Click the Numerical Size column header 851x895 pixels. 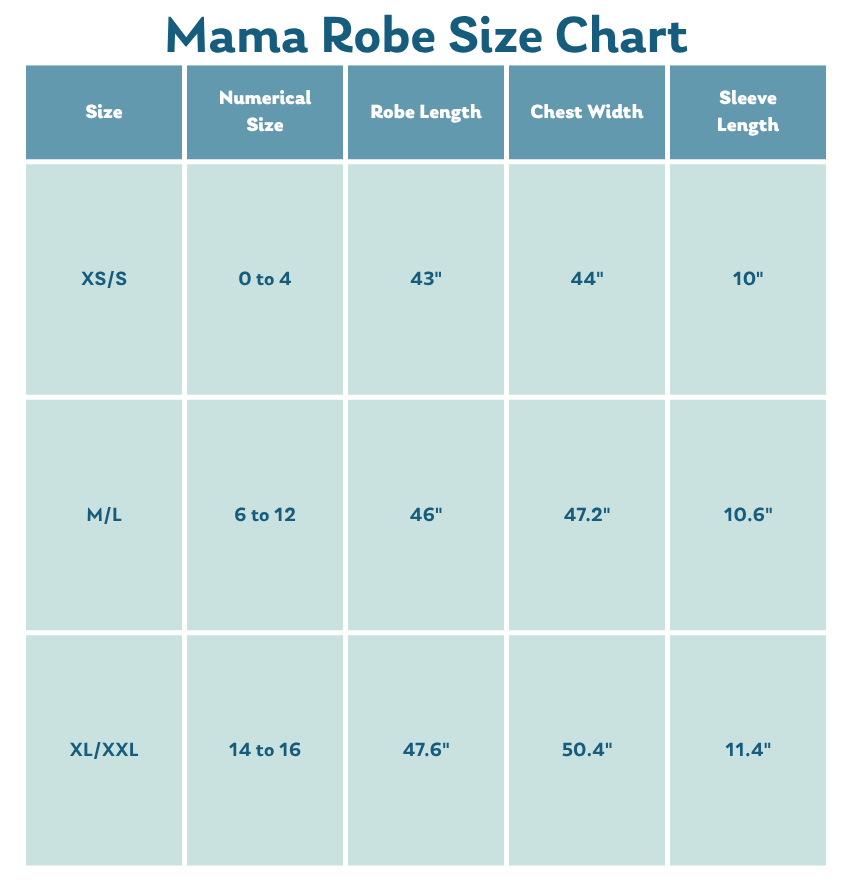click(265, 112)
